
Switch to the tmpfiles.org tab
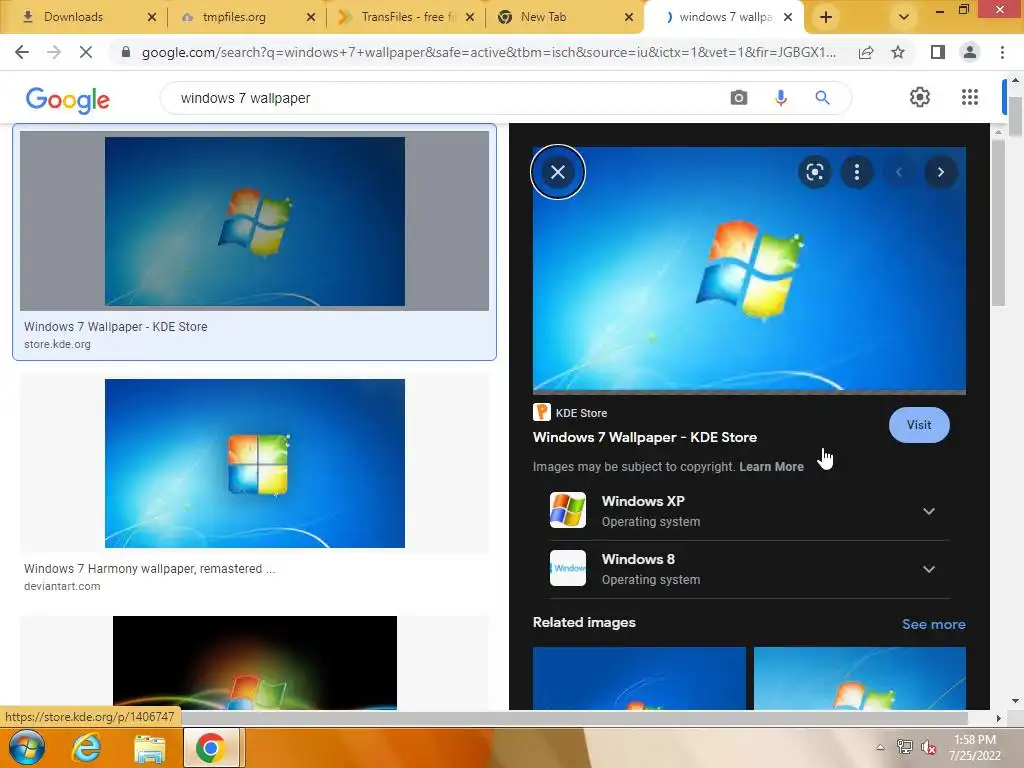[x=234, y=17]
